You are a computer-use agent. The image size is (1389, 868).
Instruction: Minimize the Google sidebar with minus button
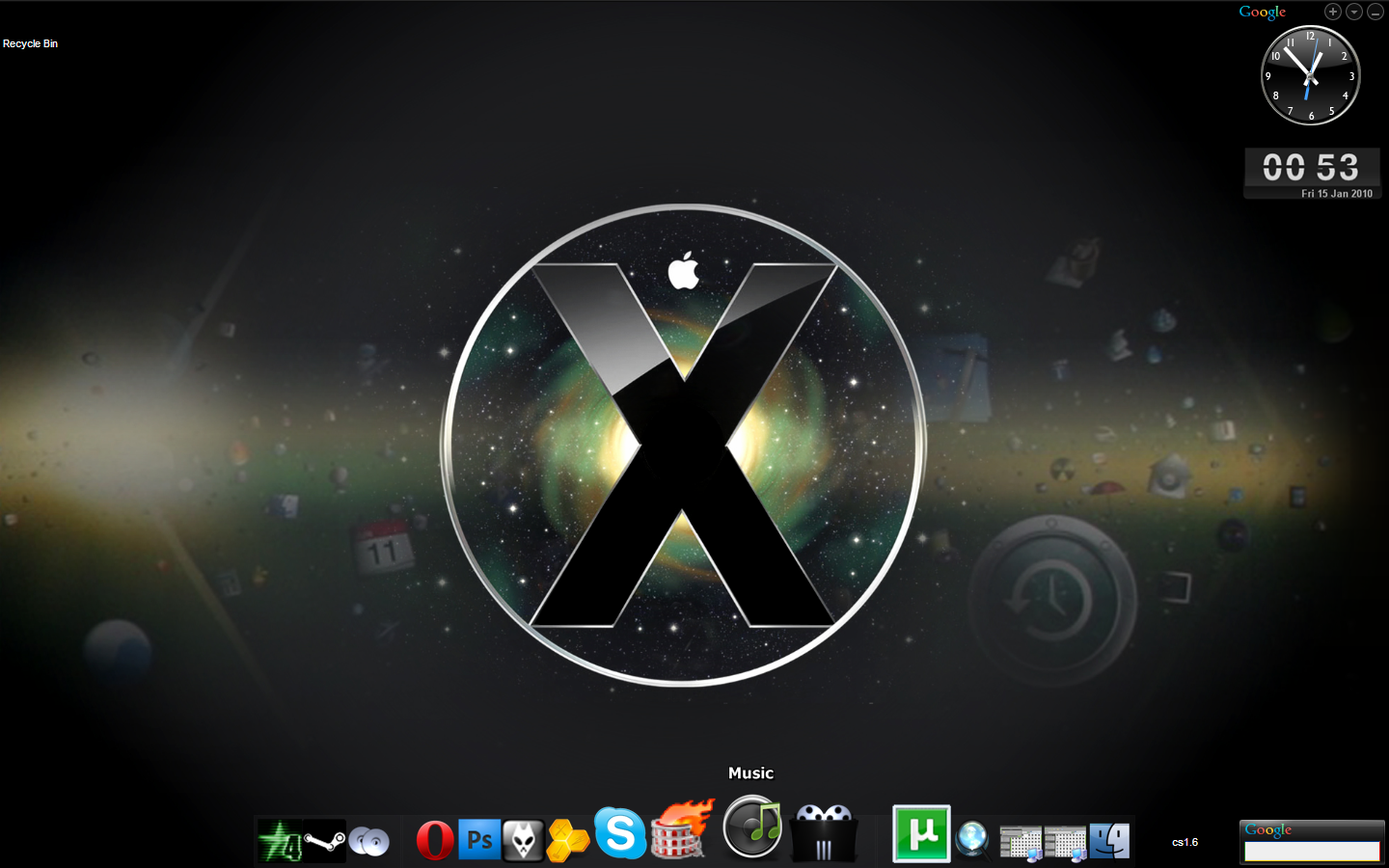point(1375,12)
